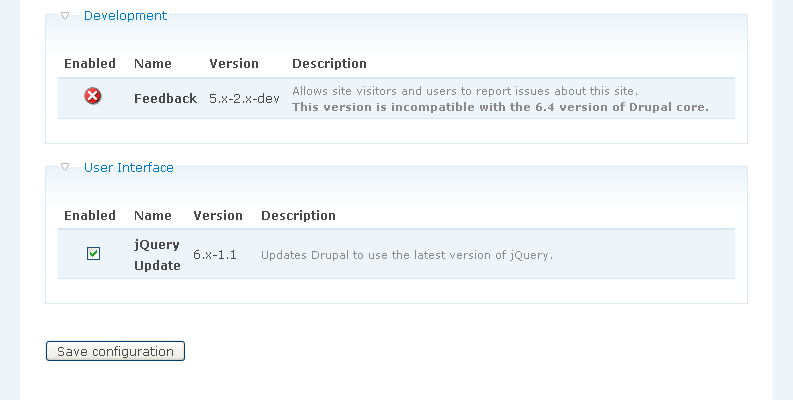Collapse the User Interface section triangle

[x=66, y=168]
